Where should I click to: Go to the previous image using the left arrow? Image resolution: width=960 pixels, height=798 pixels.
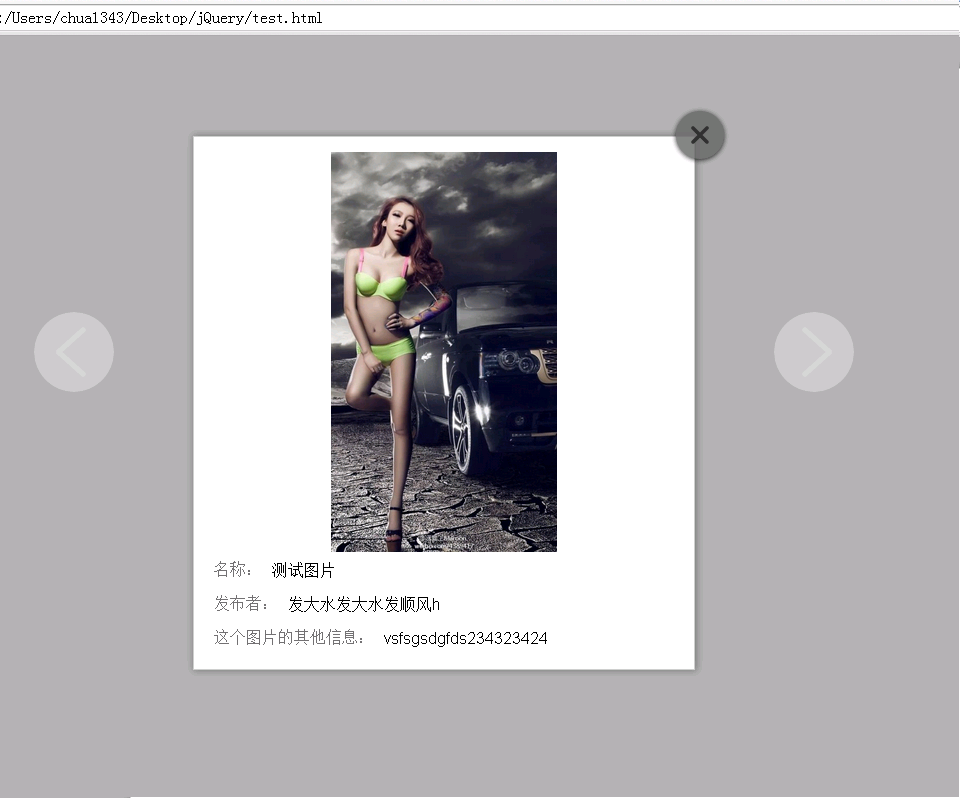point(73,352)
